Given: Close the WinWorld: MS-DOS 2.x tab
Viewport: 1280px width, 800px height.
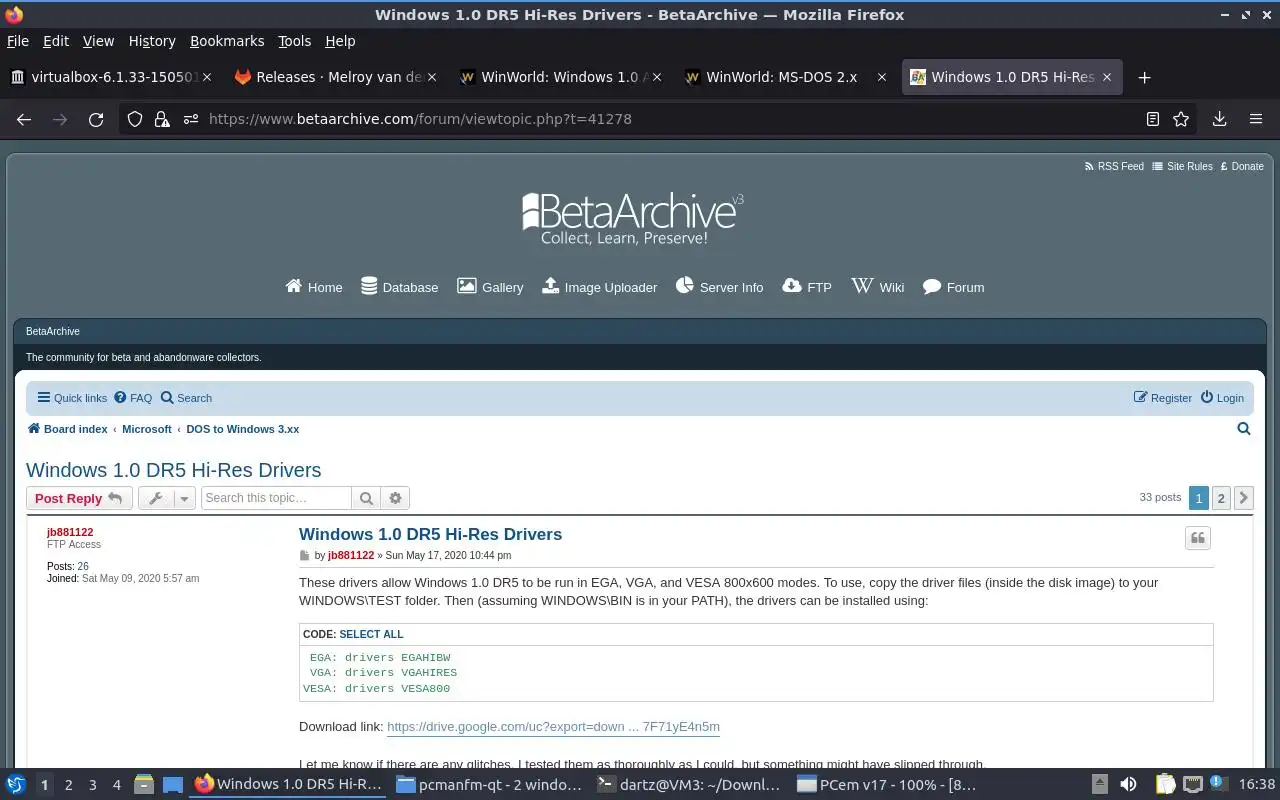Looking at the screenshot, I should pyautogui.click(x=881, y=77).
